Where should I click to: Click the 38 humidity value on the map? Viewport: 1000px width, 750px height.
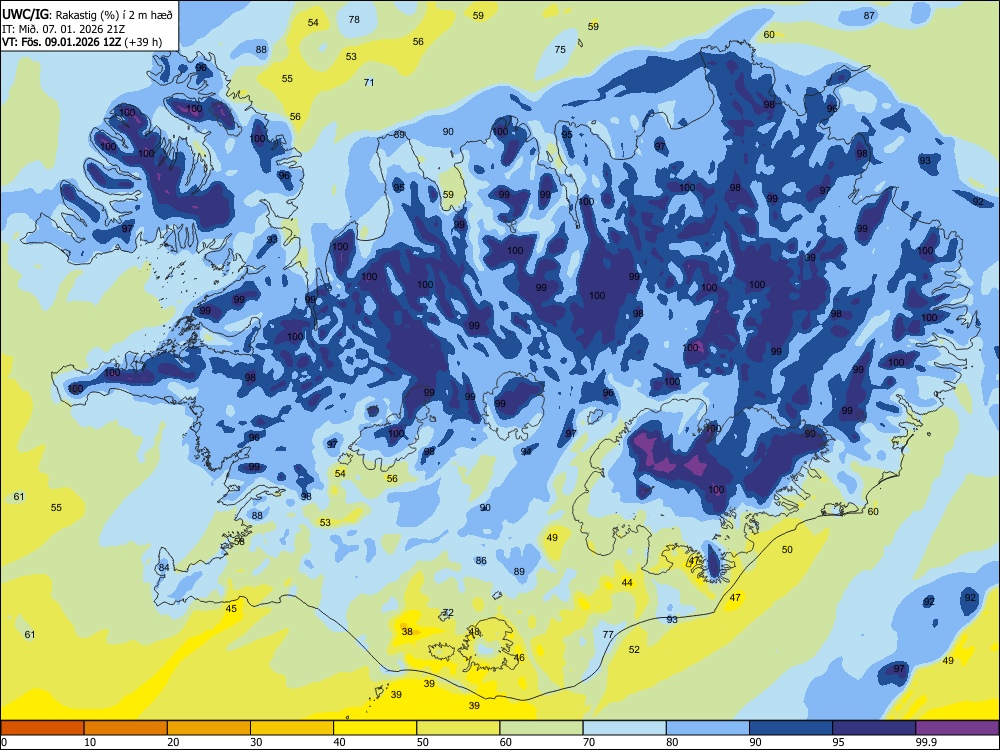(x=407, y=631)
